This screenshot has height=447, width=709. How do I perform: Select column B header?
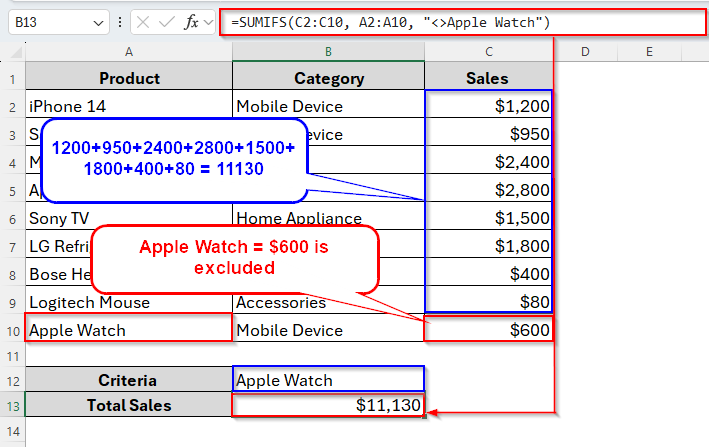pyautogui.click(x=328, y=51)
